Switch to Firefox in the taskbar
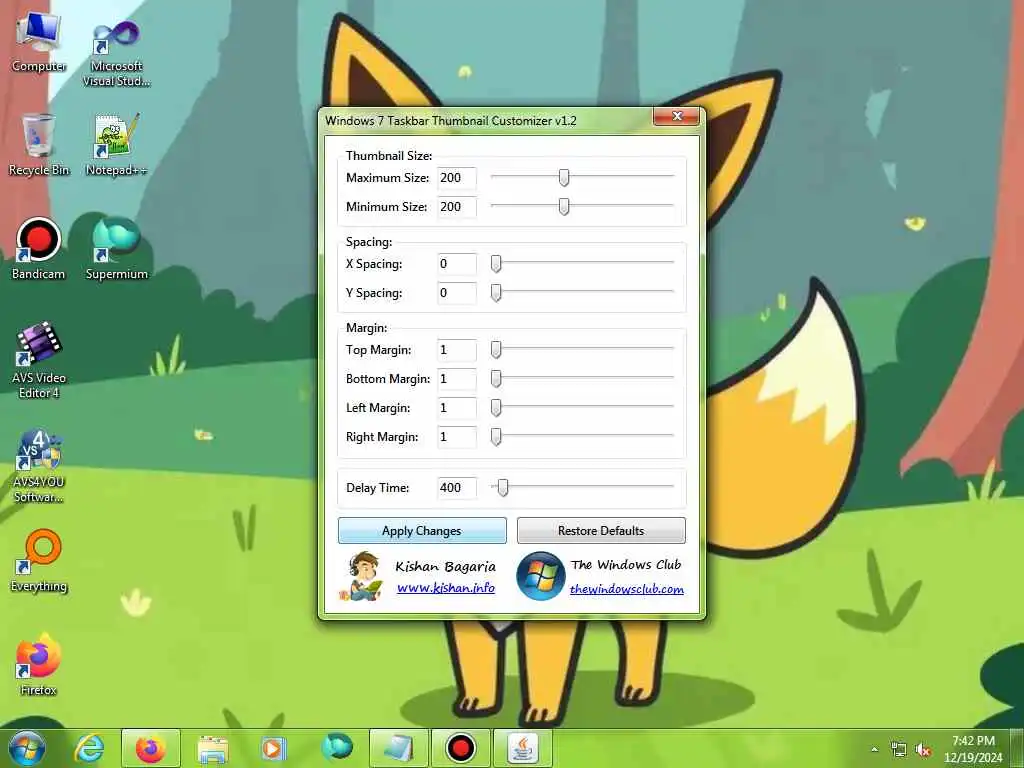Image resolution: width=1024 pixels, height=768 pixels. pyautogui.click(x=151, y=748)
